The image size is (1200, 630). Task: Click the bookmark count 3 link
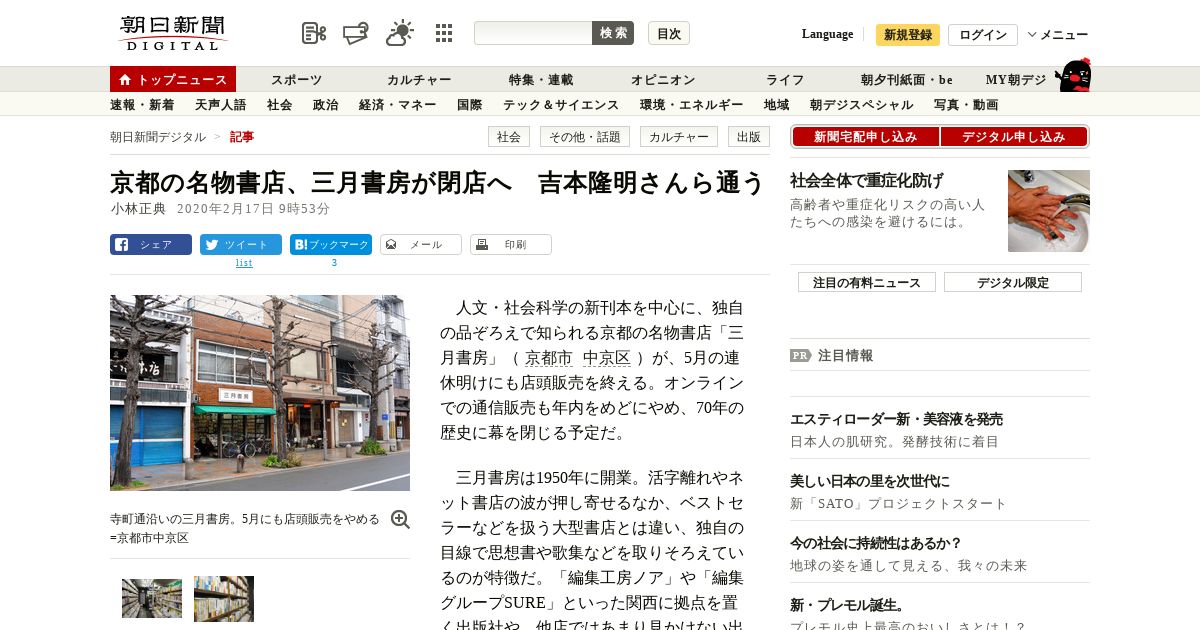click(334, 263)
